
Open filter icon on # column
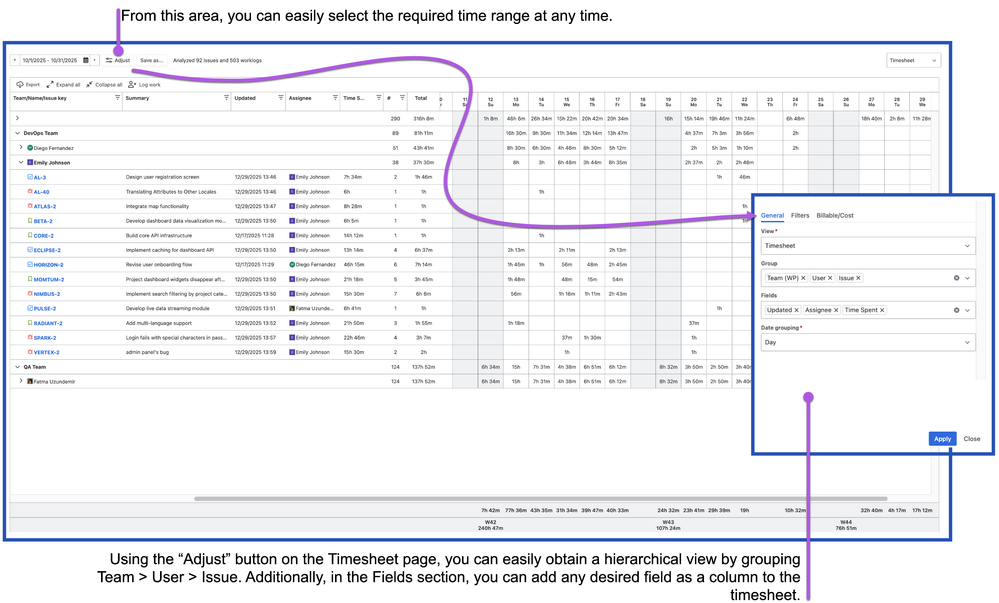coord(402,98)
